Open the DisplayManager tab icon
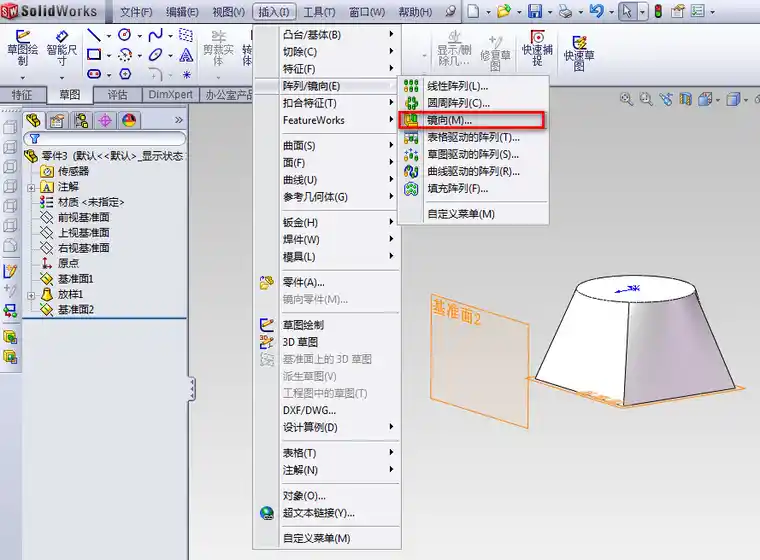Viewport: 760px width, 560px height. pos(129,120)
